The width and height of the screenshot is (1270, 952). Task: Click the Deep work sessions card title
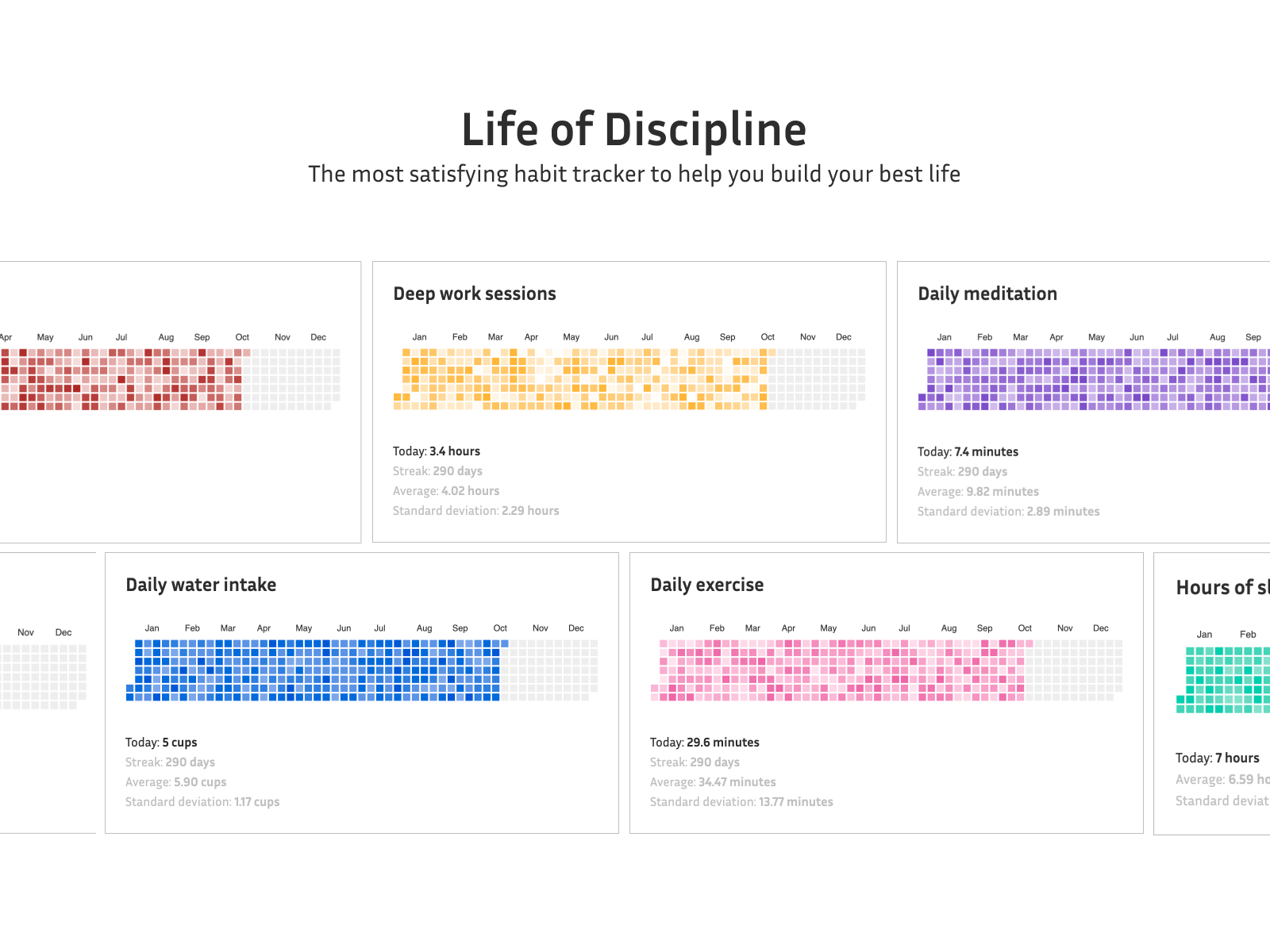tap(475, 294)
